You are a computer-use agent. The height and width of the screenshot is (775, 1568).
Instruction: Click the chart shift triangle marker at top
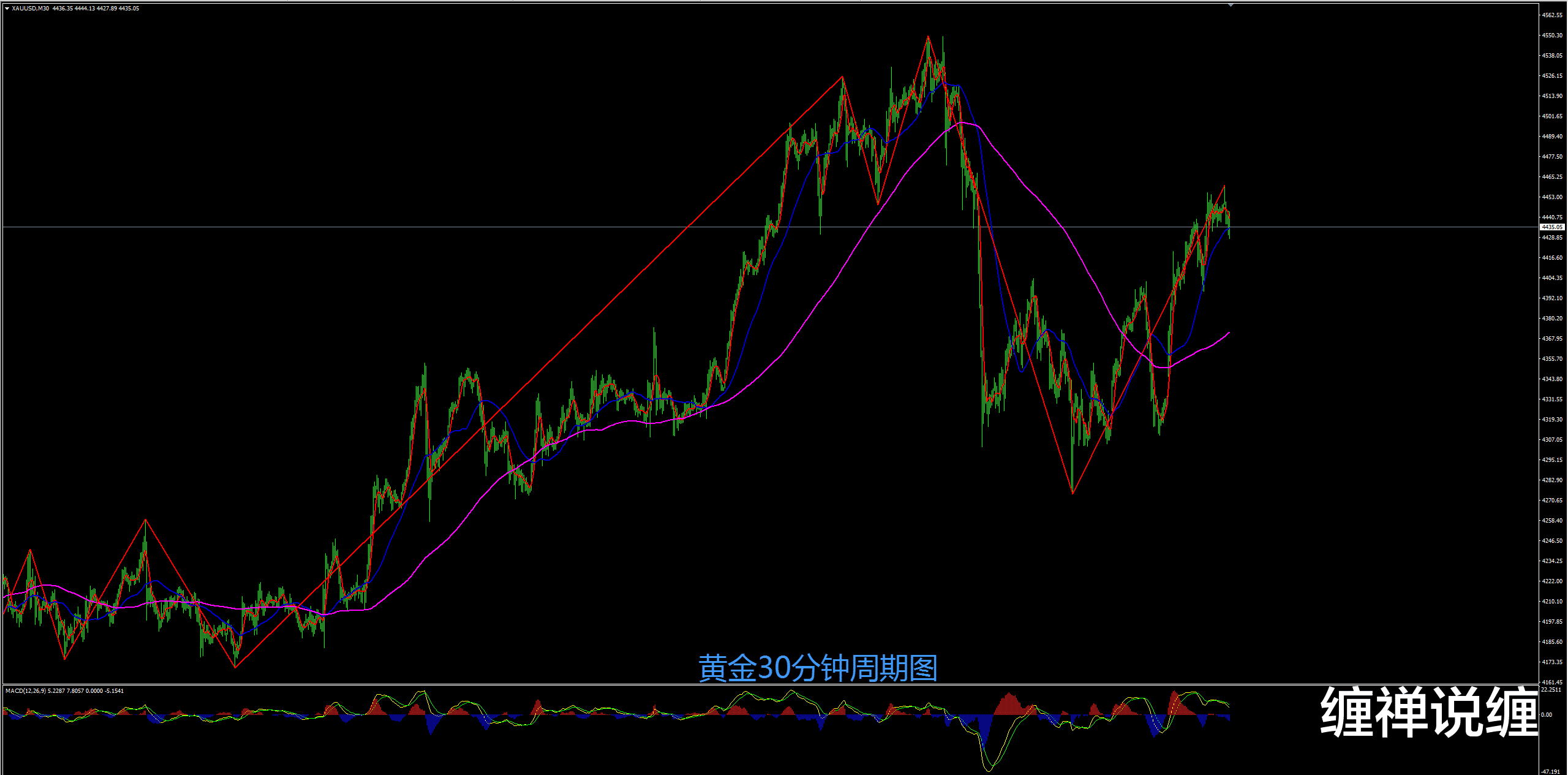1231,5
